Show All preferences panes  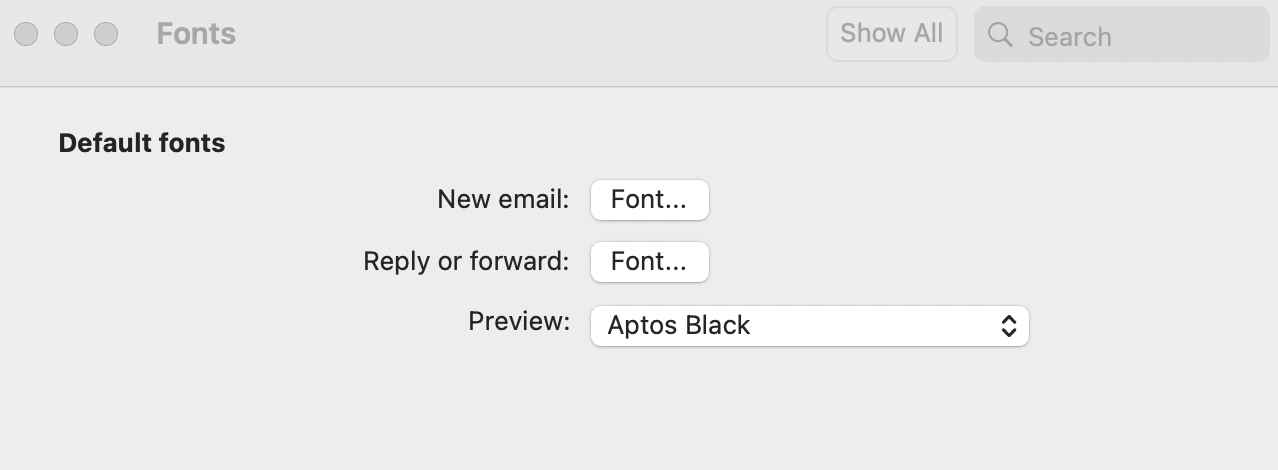coord(892,34)
